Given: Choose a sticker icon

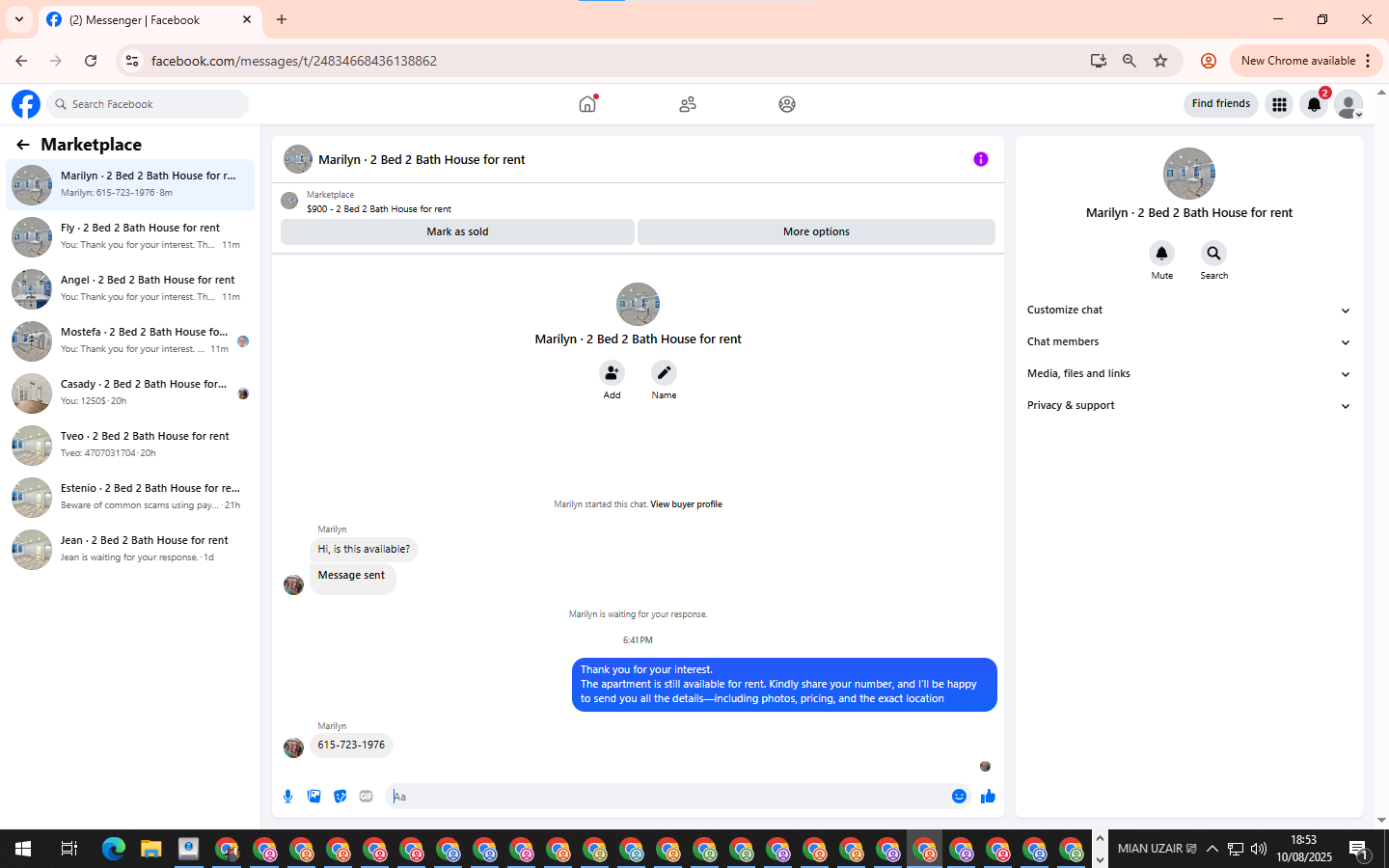Looking at the screenshot, I should coord(340,796).
